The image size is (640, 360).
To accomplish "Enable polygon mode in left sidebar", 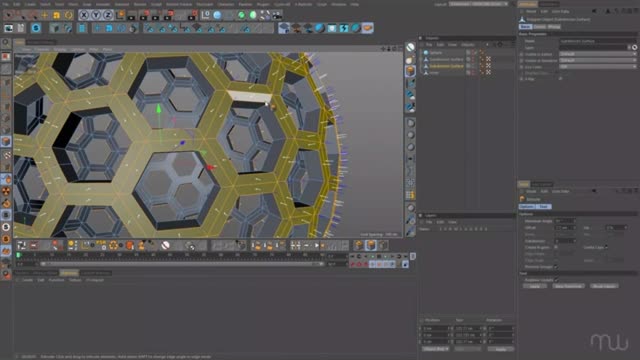I will (6, 141).
